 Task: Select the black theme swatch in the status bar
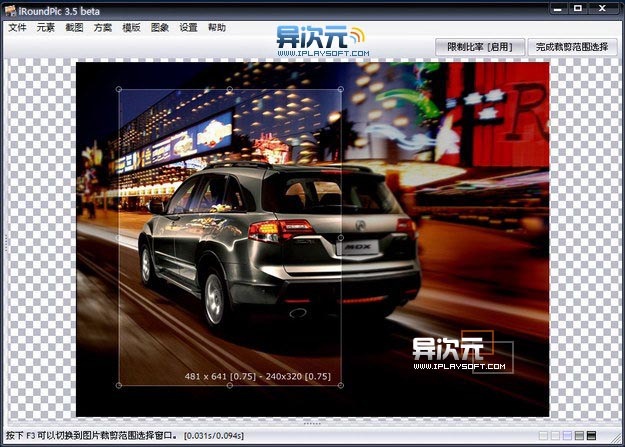[x=592, y=435]
